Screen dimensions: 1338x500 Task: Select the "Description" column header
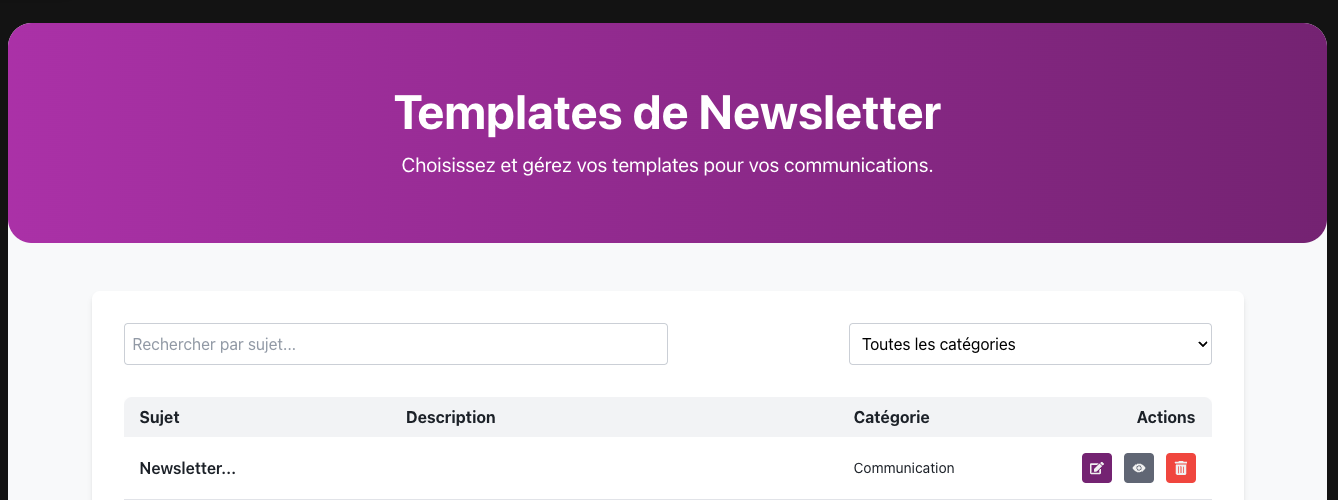click(x=450, y=417)
